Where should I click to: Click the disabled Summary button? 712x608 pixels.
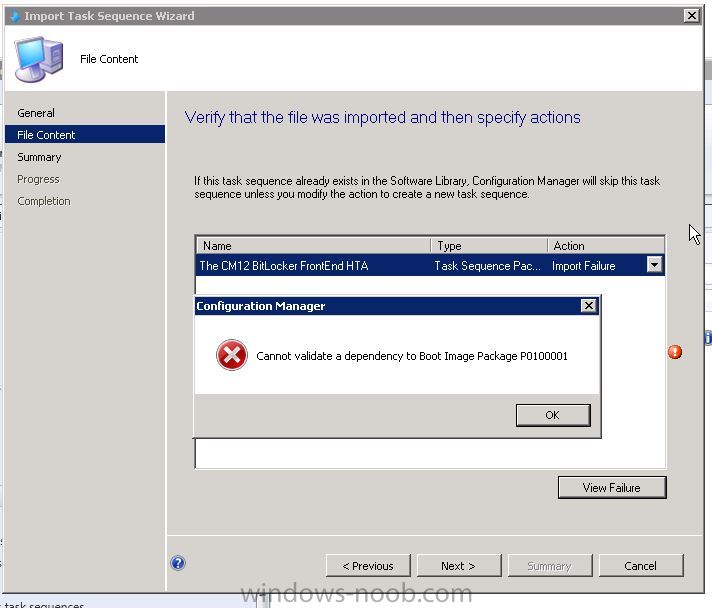[x=550, y=565]
